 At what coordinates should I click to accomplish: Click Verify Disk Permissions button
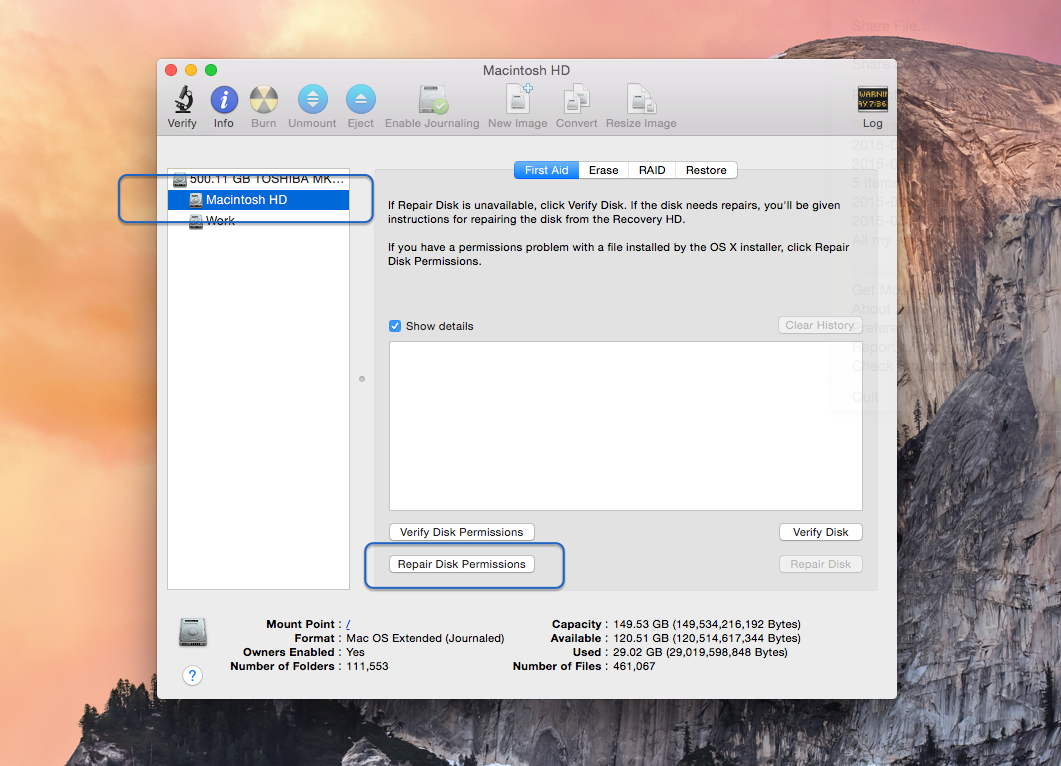tap(461, 532)
